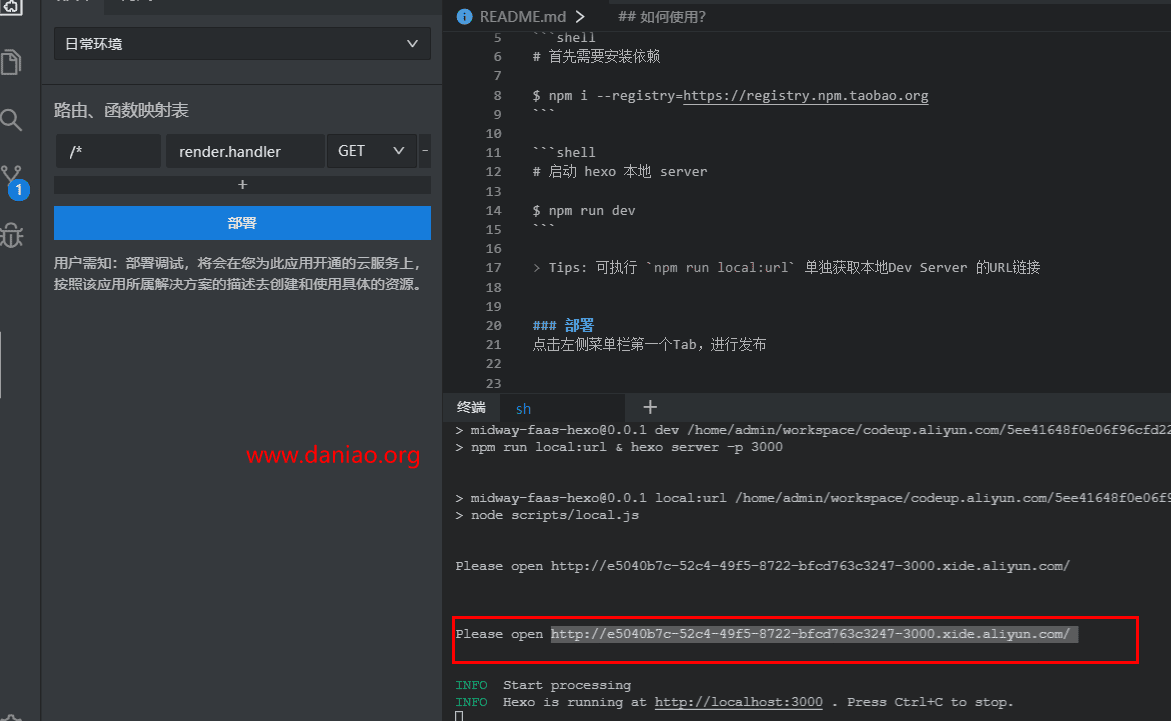Focus the /* route path field

click(108, 151)
